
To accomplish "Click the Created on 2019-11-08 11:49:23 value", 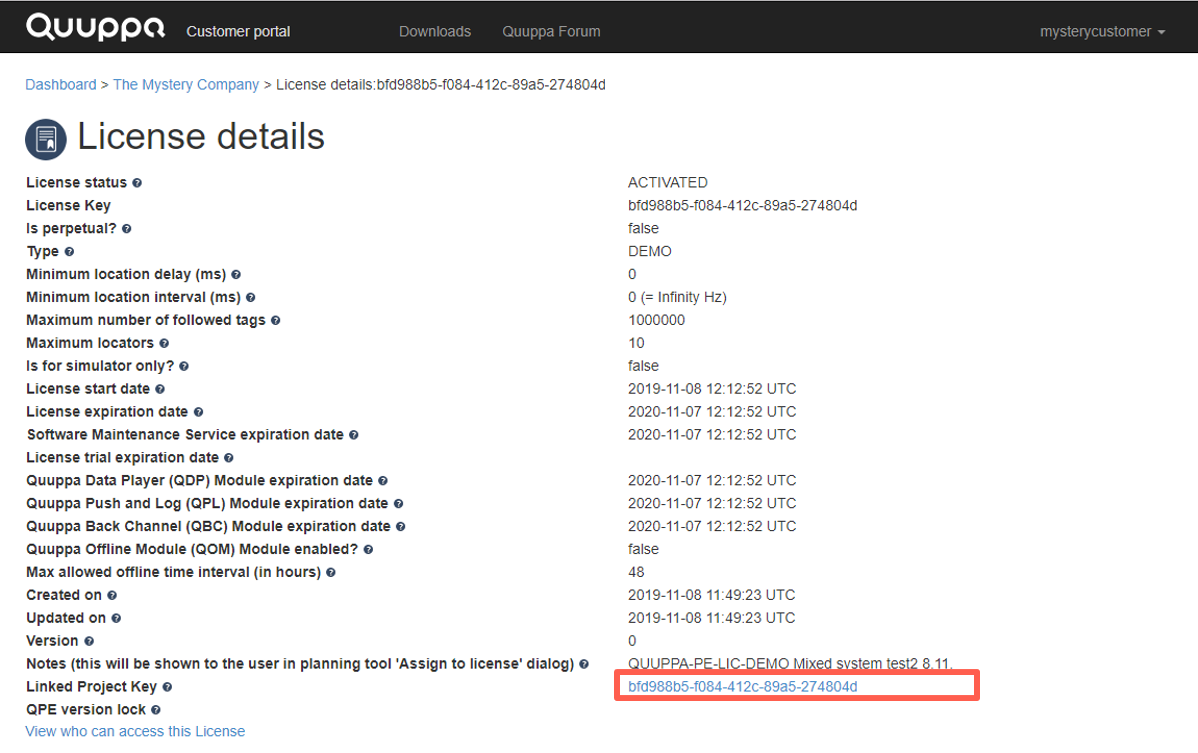I will coord(711,595).
